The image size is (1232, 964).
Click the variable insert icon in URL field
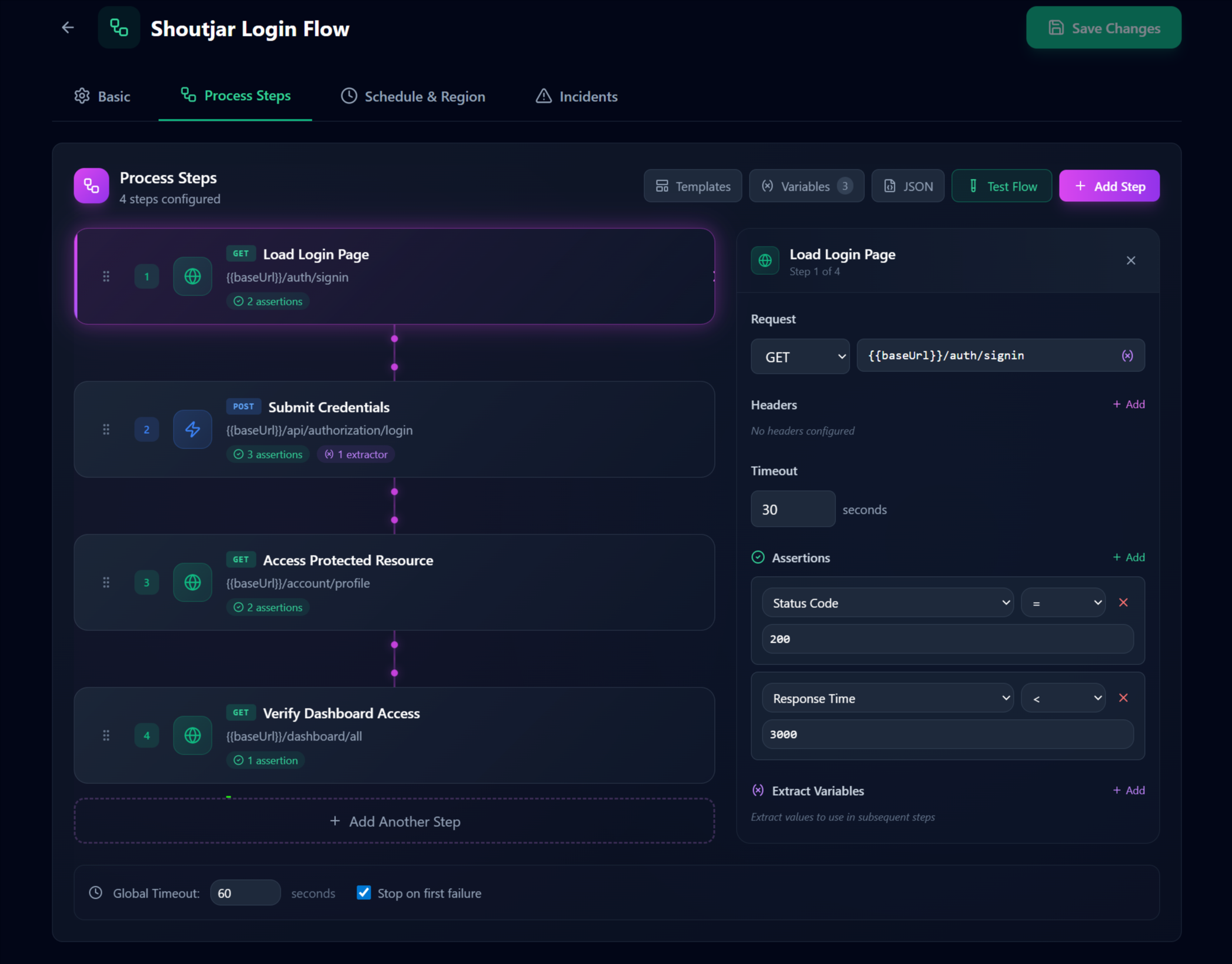pyautogui.click(x=1127, y=355)
